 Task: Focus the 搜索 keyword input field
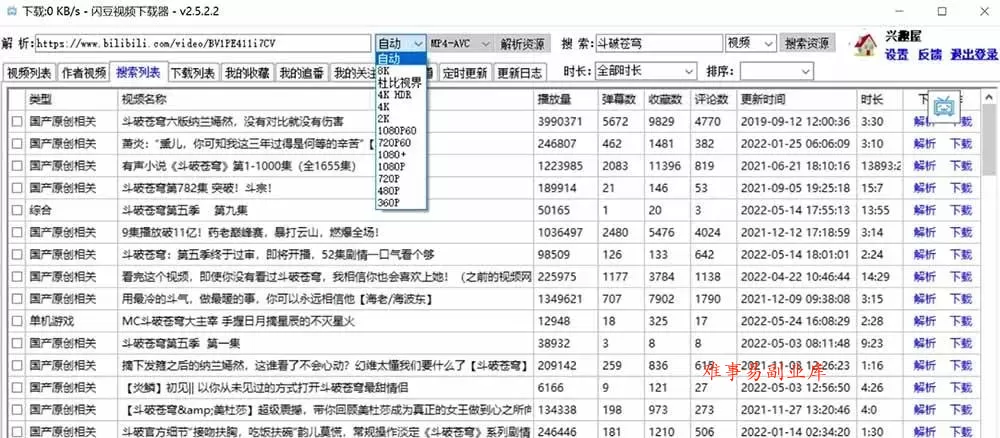coord(658,43)
